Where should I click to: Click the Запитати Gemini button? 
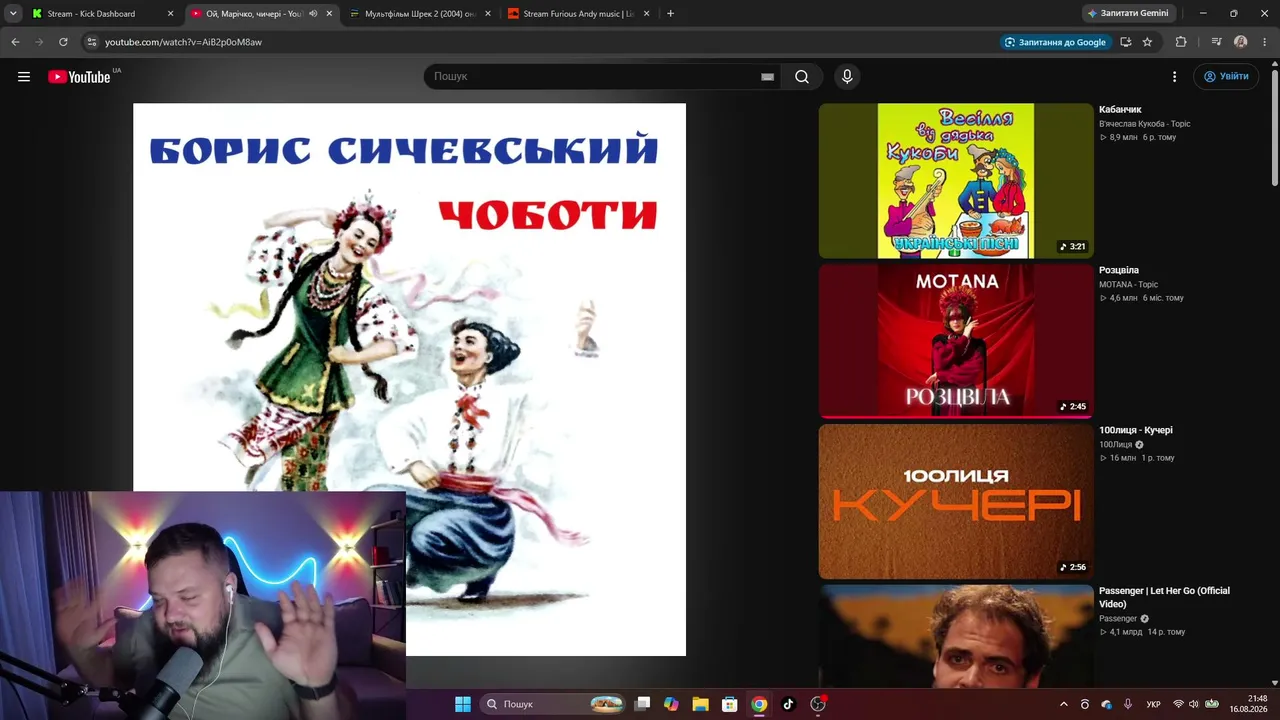click(1127, 14)
